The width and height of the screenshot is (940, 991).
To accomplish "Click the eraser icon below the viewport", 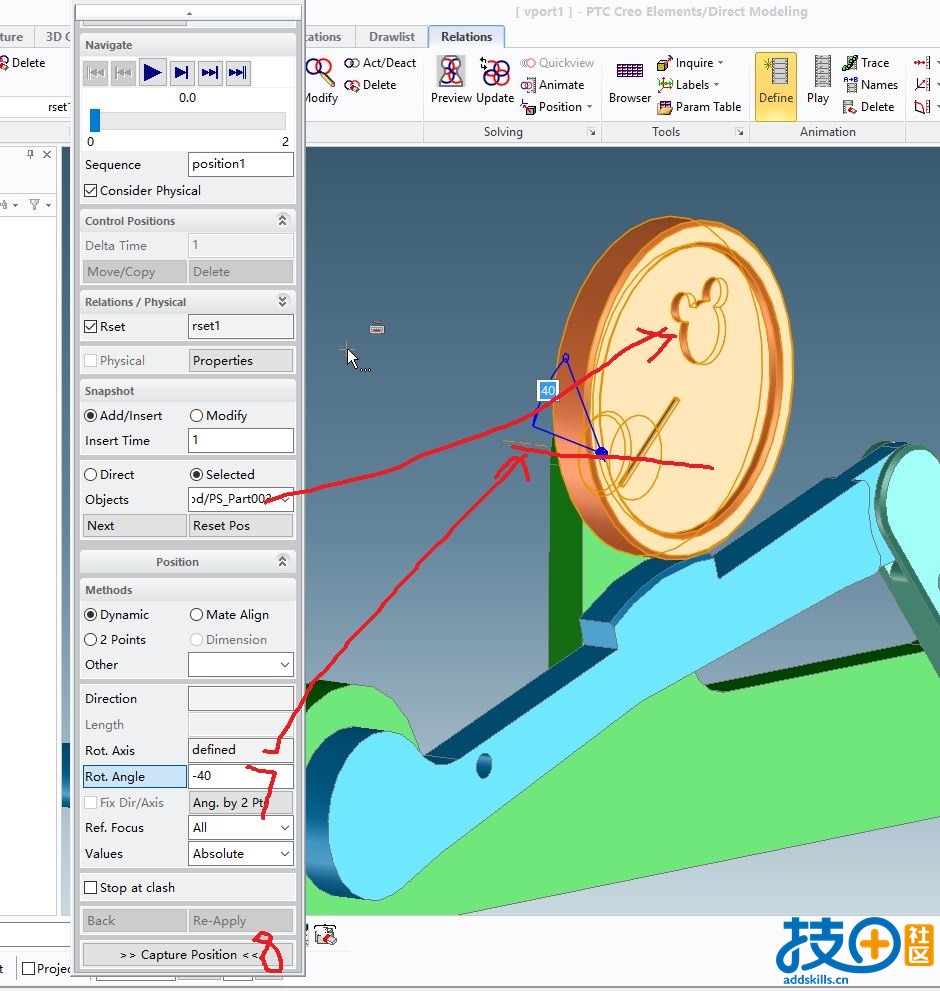I will click(x=326, y=935).
